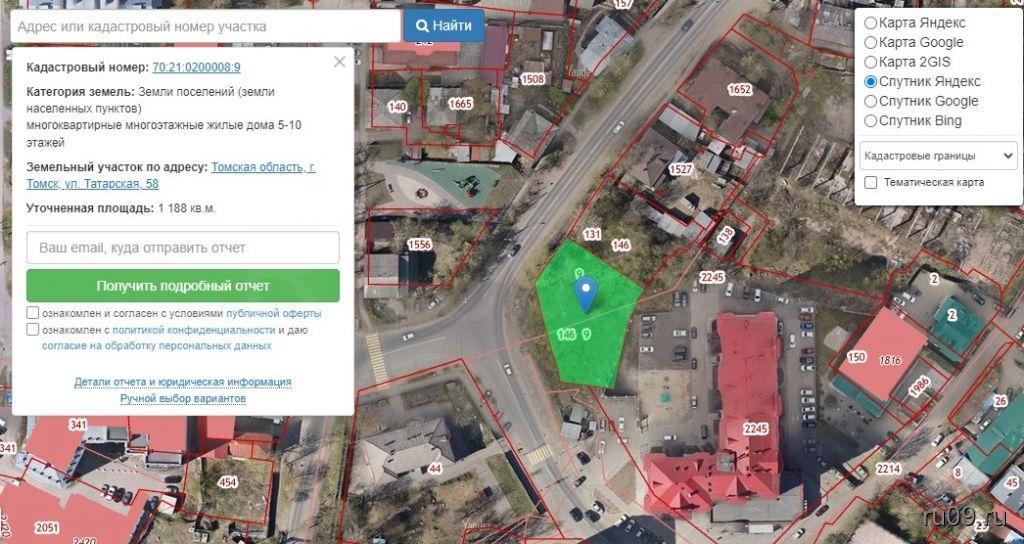Focus the email input field

(183, 248)
